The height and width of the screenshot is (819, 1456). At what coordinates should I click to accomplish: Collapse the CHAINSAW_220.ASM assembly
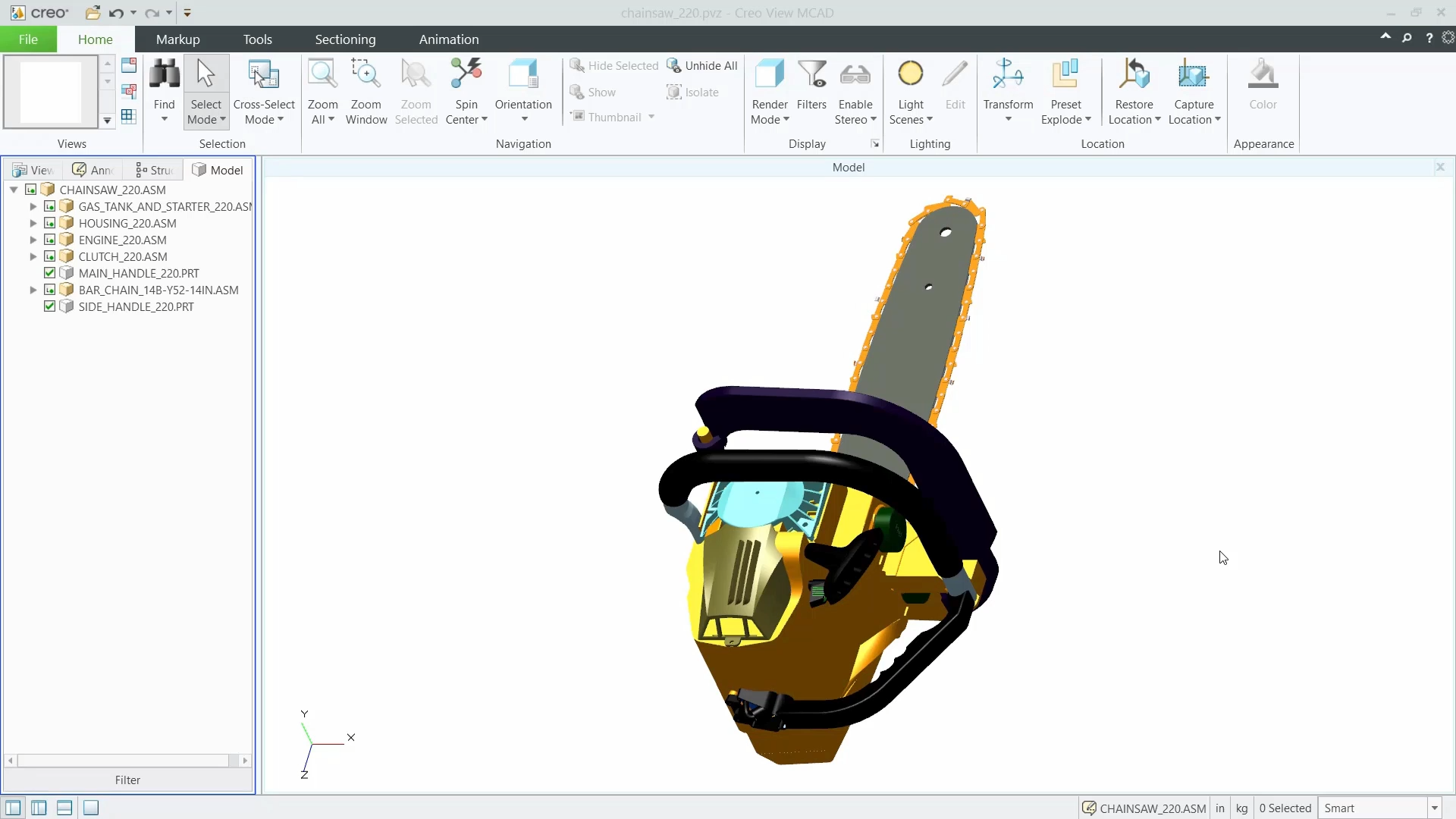pyautogui.click(x=14, y=190)
